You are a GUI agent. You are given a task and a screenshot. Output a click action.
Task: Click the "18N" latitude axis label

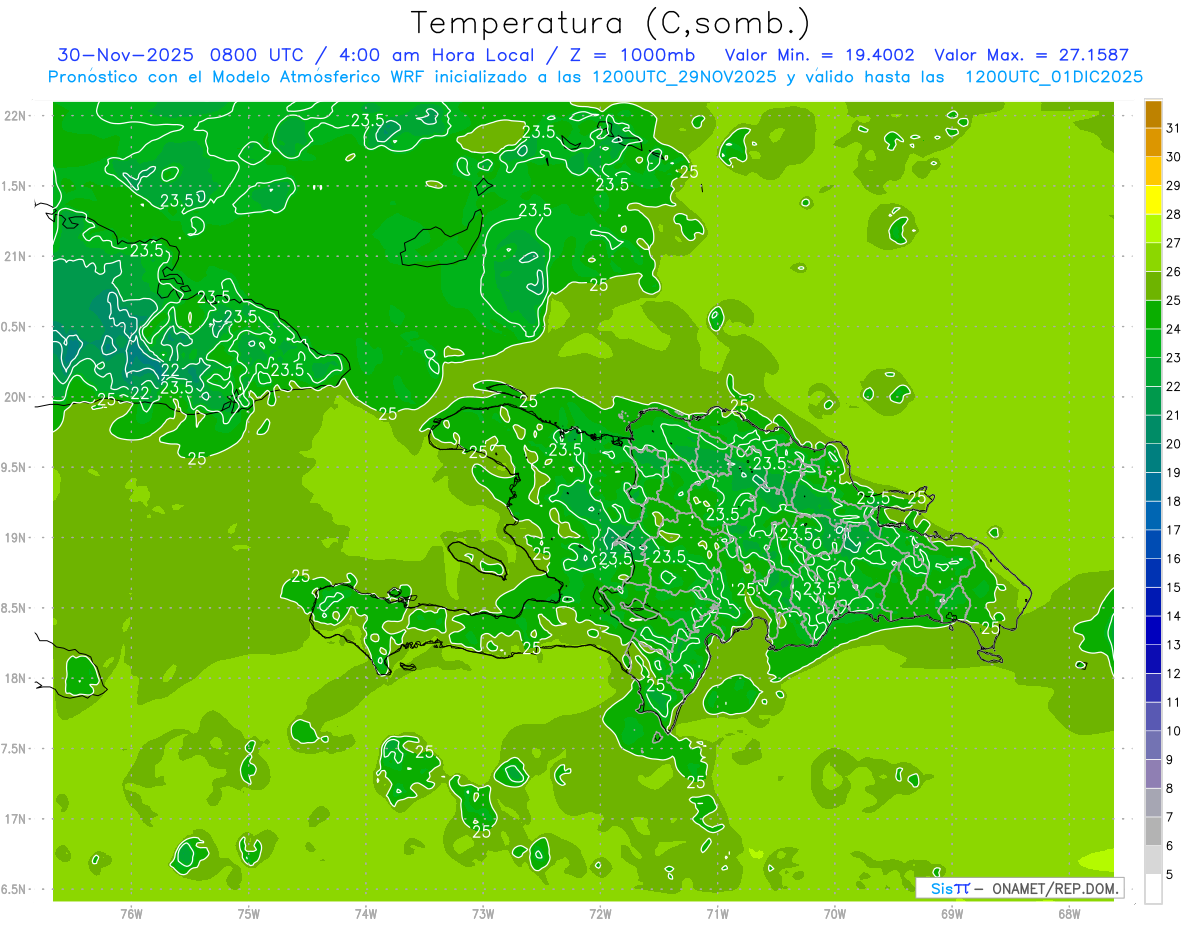pos(16,678)
